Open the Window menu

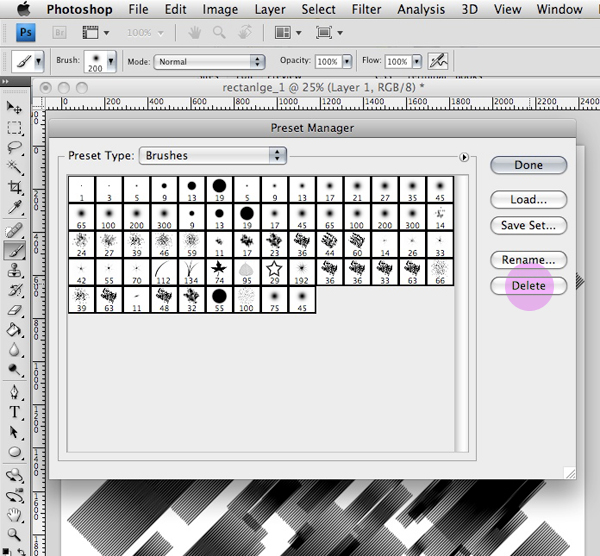point(559,9)
